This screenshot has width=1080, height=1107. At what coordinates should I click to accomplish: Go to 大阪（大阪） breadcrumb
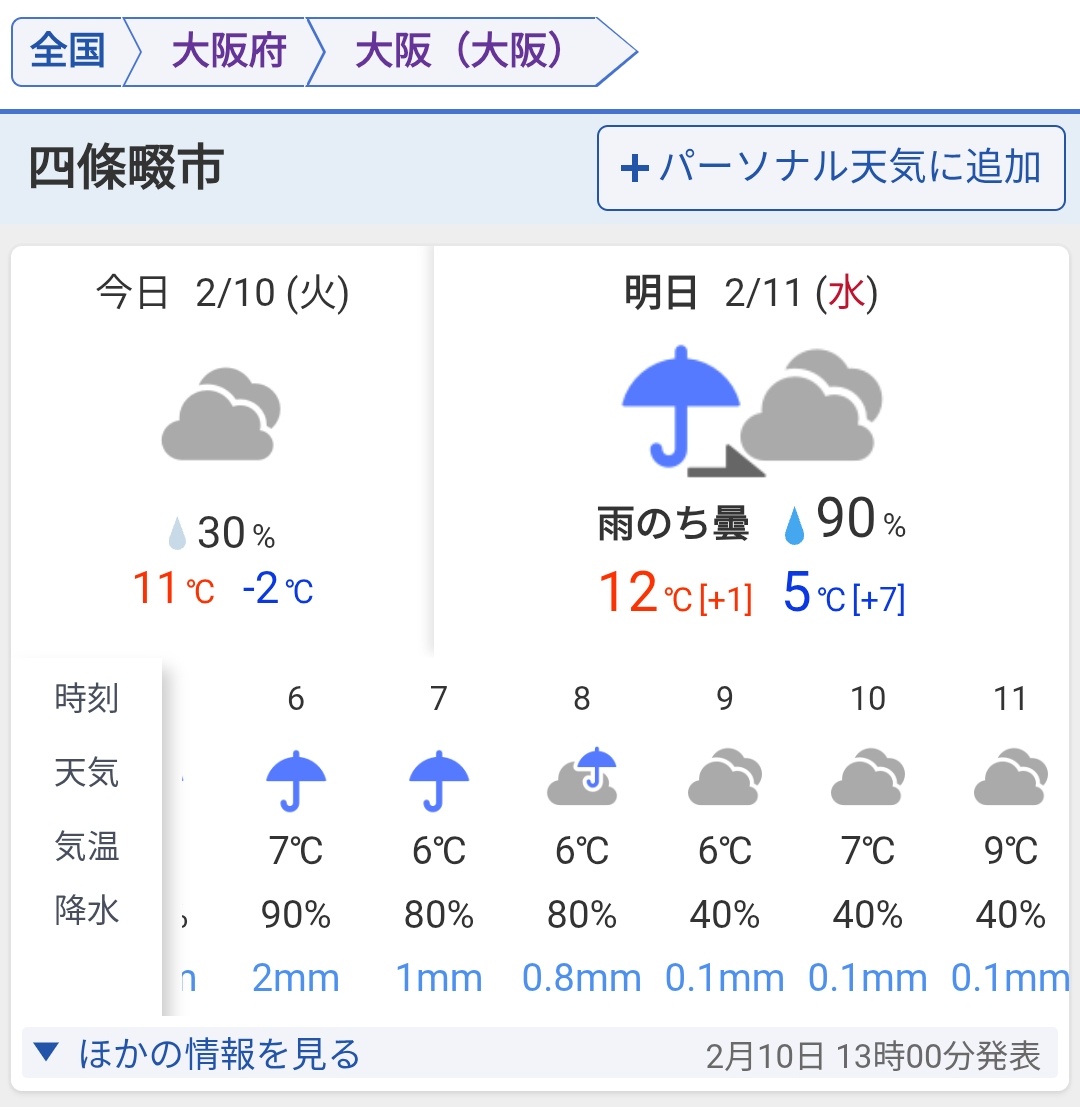tap(458, 51)
